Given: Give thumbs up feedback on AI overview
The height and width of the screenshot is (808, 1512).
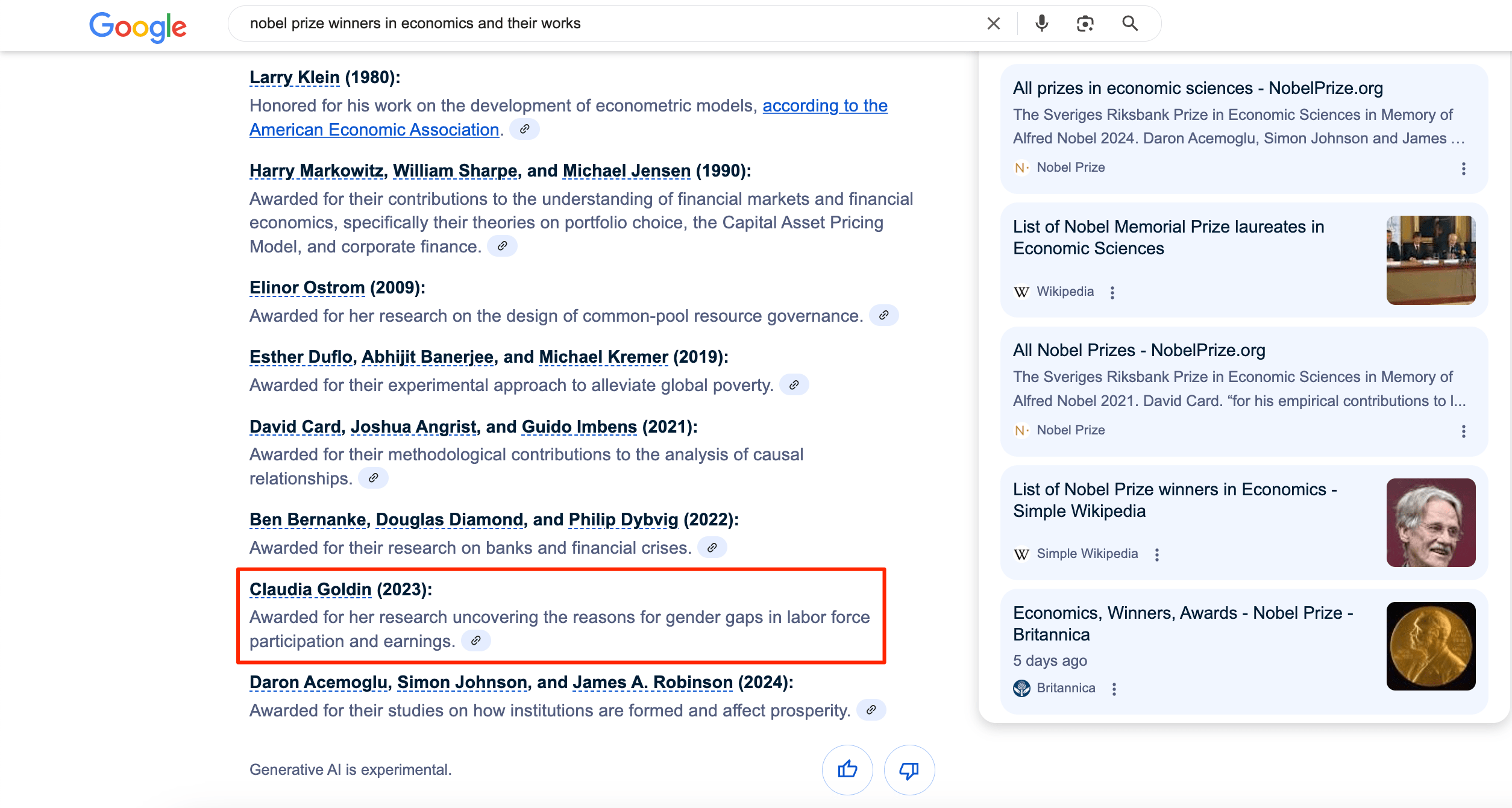Looking at the screenshot, I should pyautogui.click(x=847, y=769).
